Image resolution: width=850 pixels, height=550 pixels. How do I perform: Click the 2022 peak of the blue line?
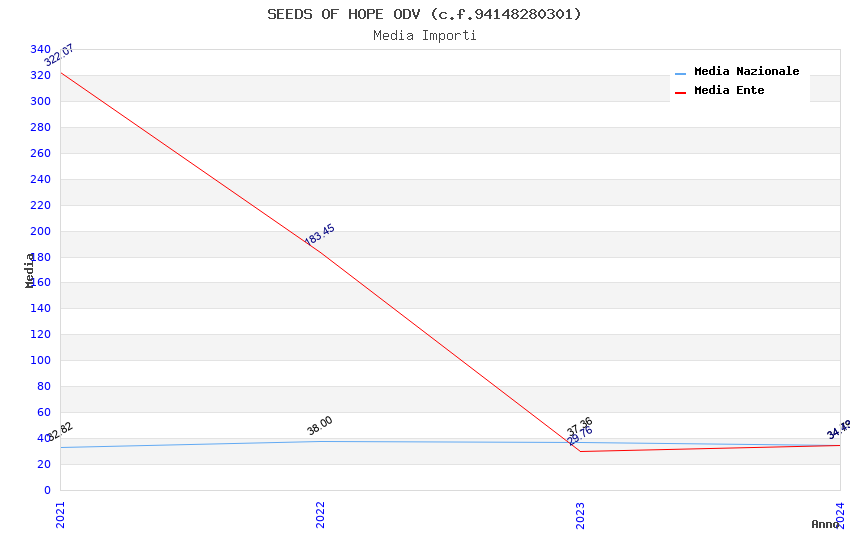[x=320, y=441]
